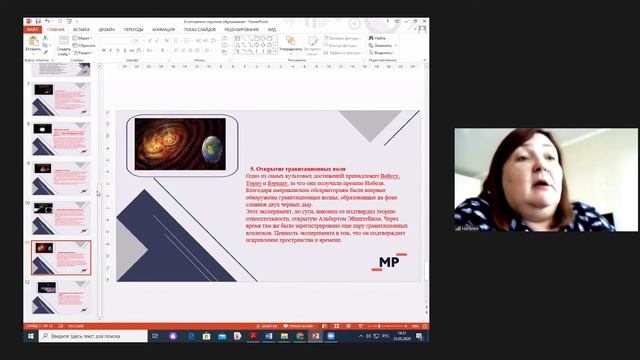
Task: Click the Найти find button
Action: (377, 38)
